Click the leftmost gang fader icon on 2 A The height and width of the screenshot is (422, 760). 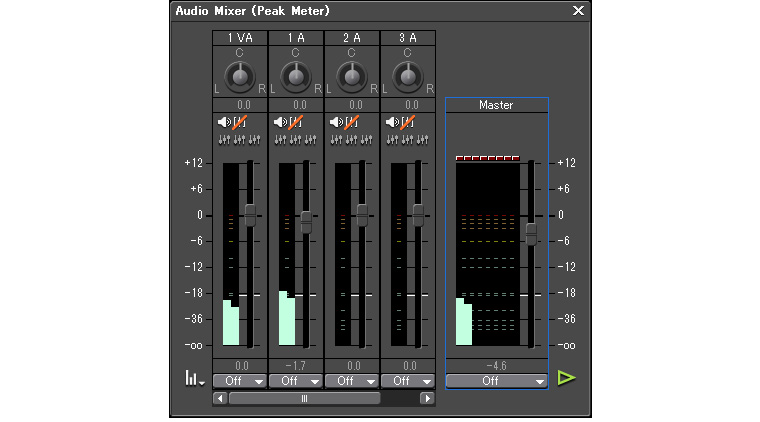pos(336,140)
